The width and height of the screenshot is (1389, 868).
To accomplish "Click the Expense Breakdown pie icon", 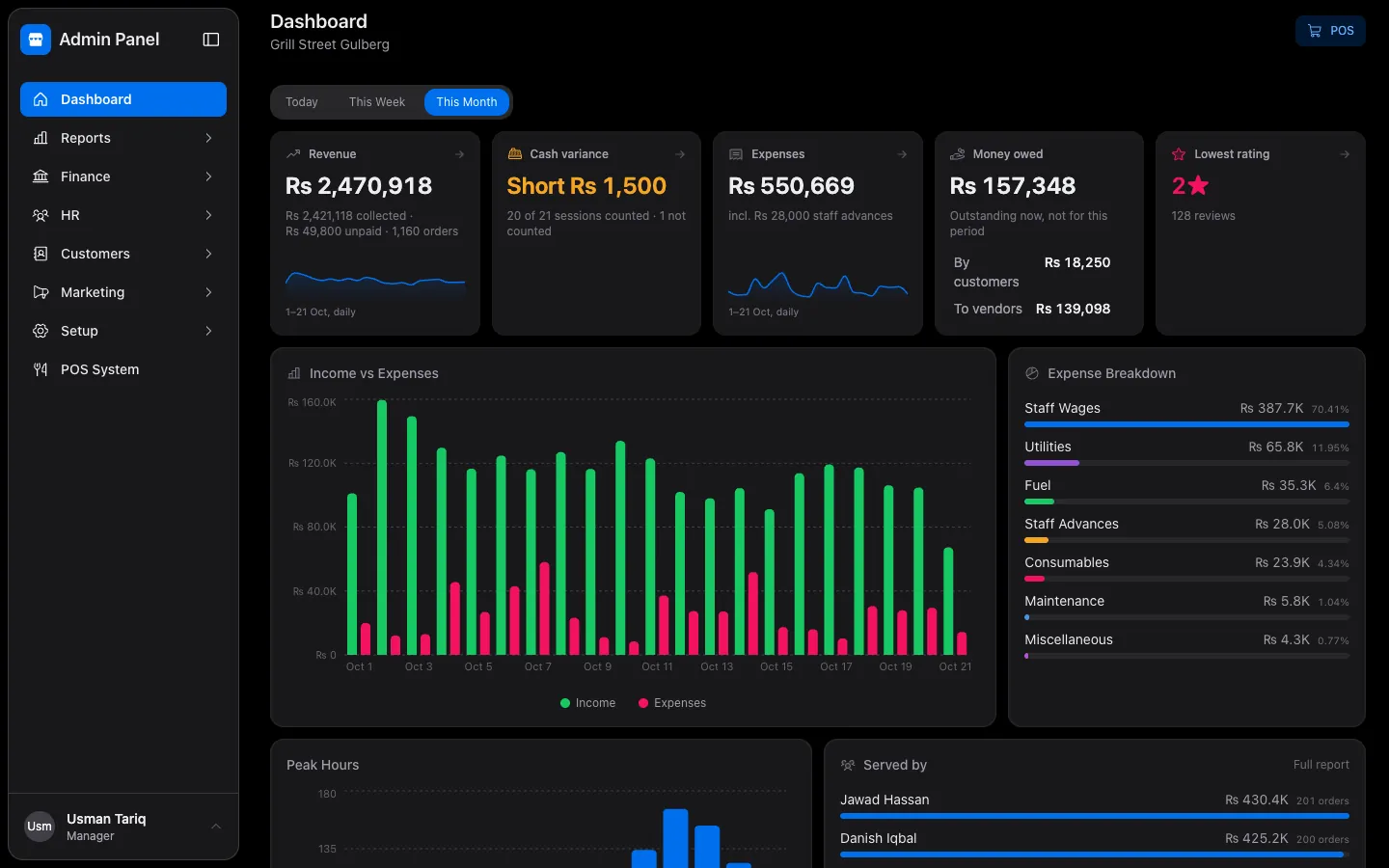I will click(1032, 373).
